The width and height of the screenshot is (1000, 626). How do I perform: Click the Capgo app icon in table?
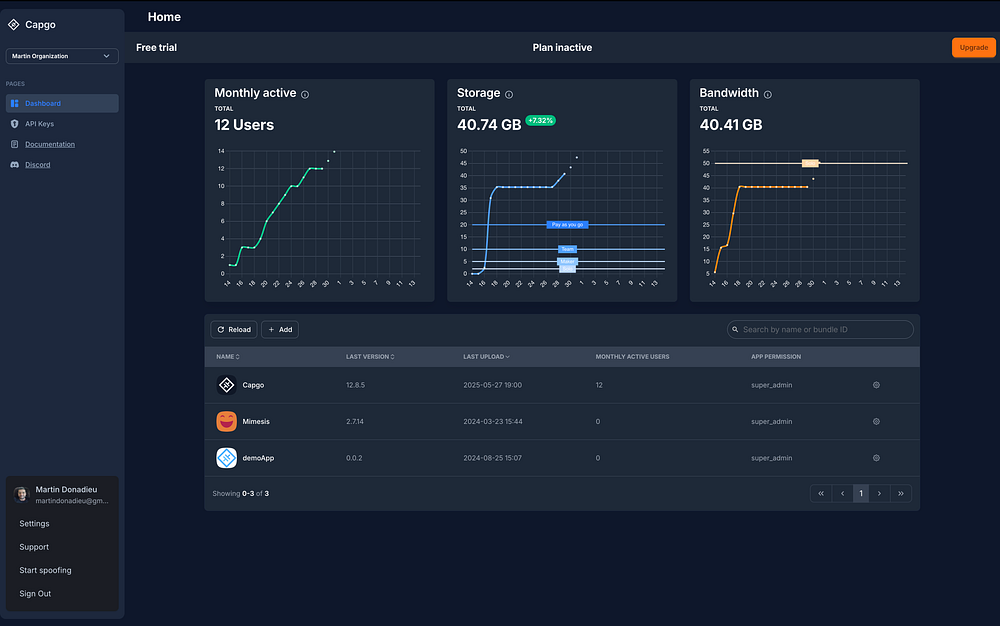(226, 385)
